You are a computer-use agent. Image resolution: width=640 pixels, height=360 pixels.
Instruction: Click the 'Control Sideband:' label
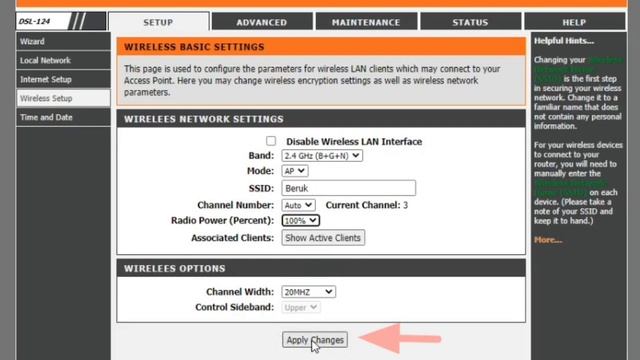[234, 307]
